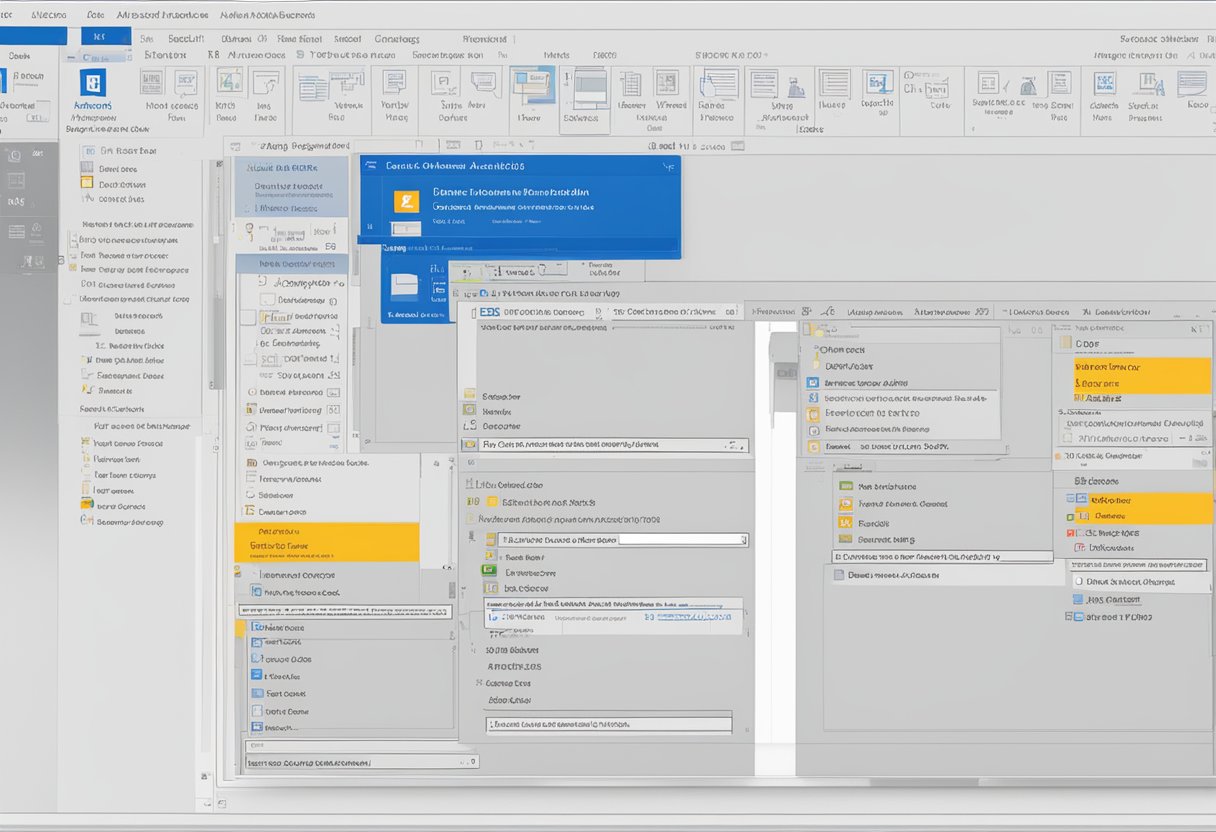This screenshot has height=832, width=1216.
Task: Click the green icon in the right-center panel list
Action: [846, 486]
